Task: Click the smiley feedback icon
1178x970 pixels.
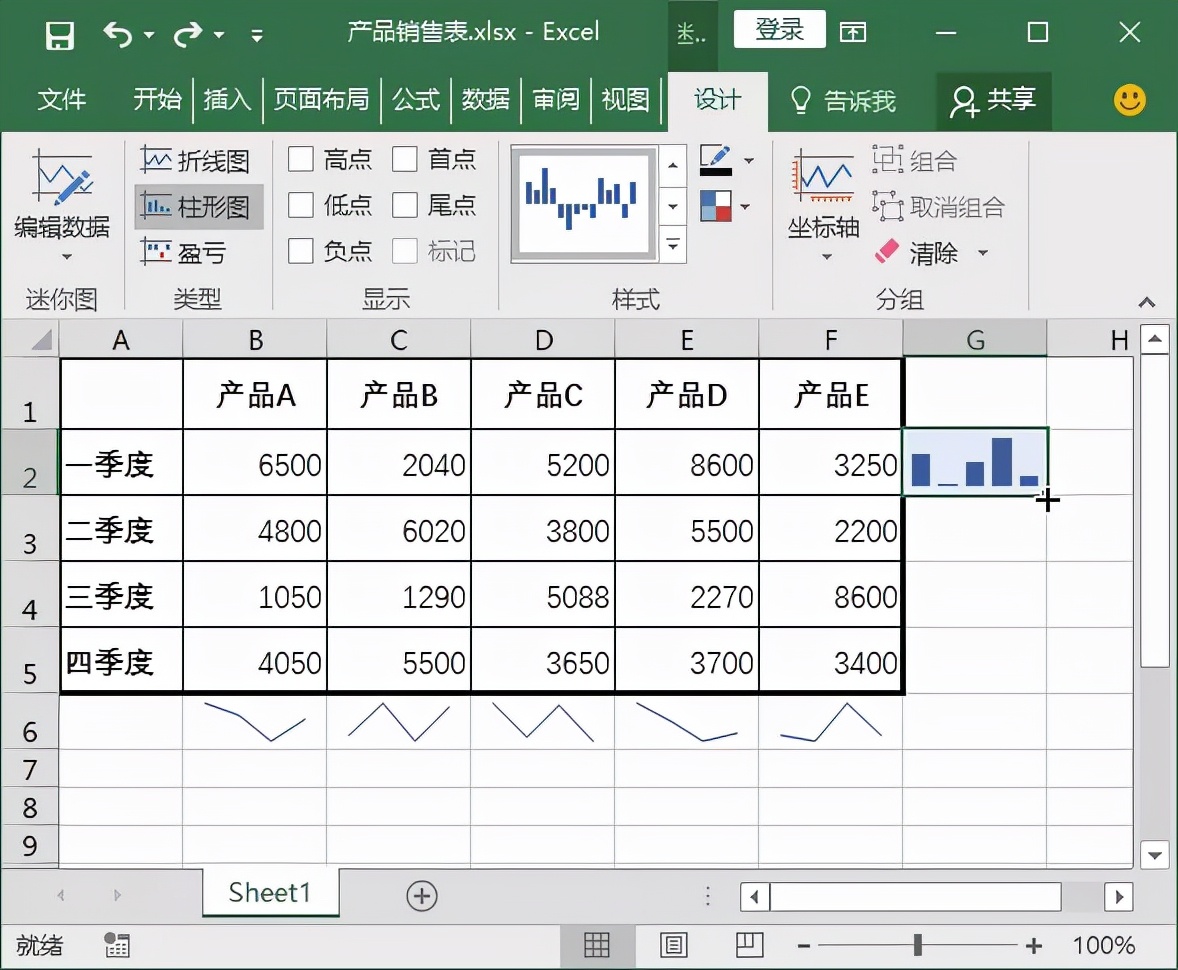Action: (x=1130, y=100)
